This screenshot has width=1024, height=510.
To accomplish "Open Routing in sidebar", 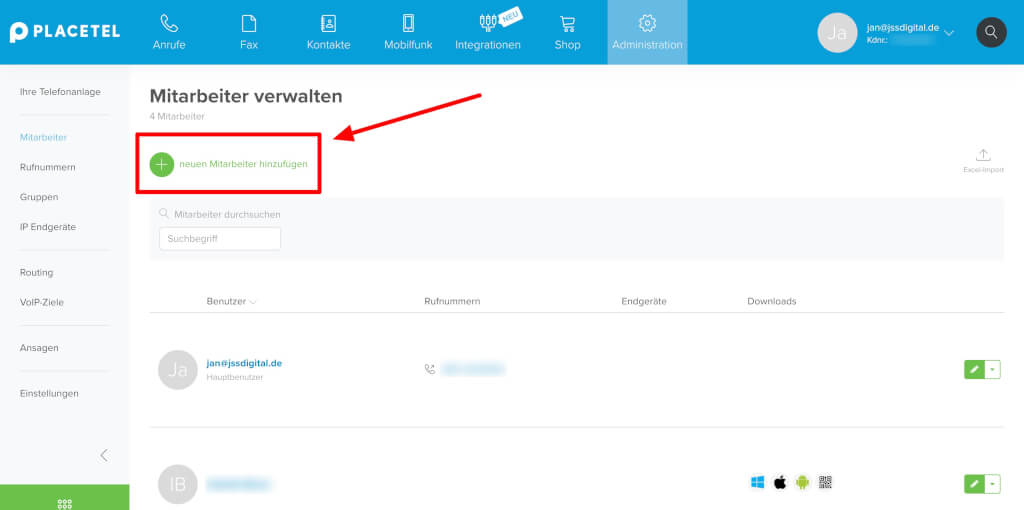I will point(37,272).
